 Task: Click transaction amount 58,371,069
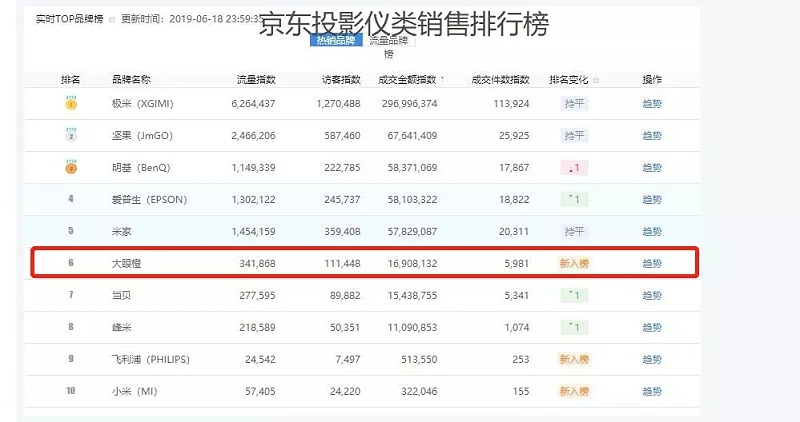pyautogui.click(x=412, y=167)
